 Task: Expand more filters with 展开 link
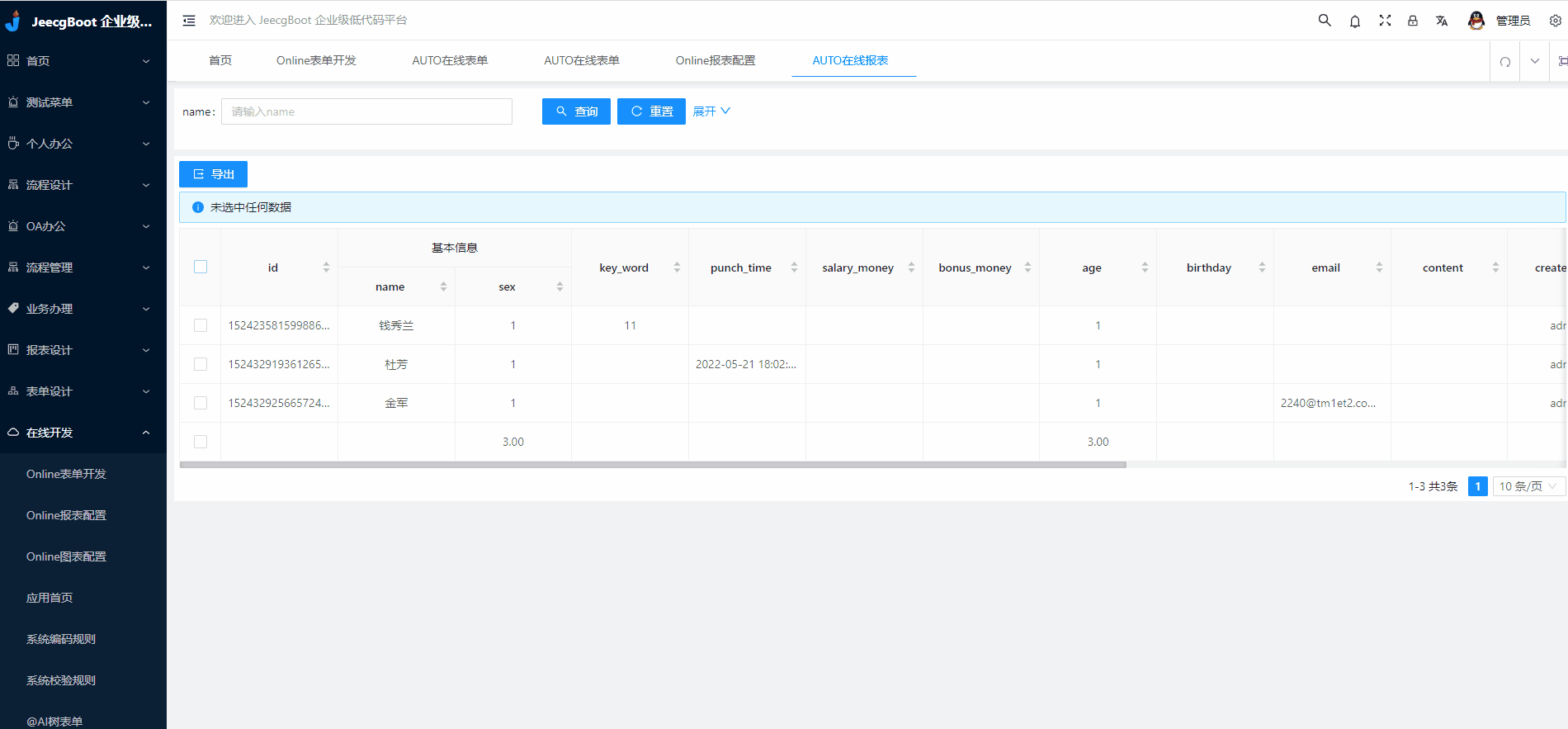711,111
